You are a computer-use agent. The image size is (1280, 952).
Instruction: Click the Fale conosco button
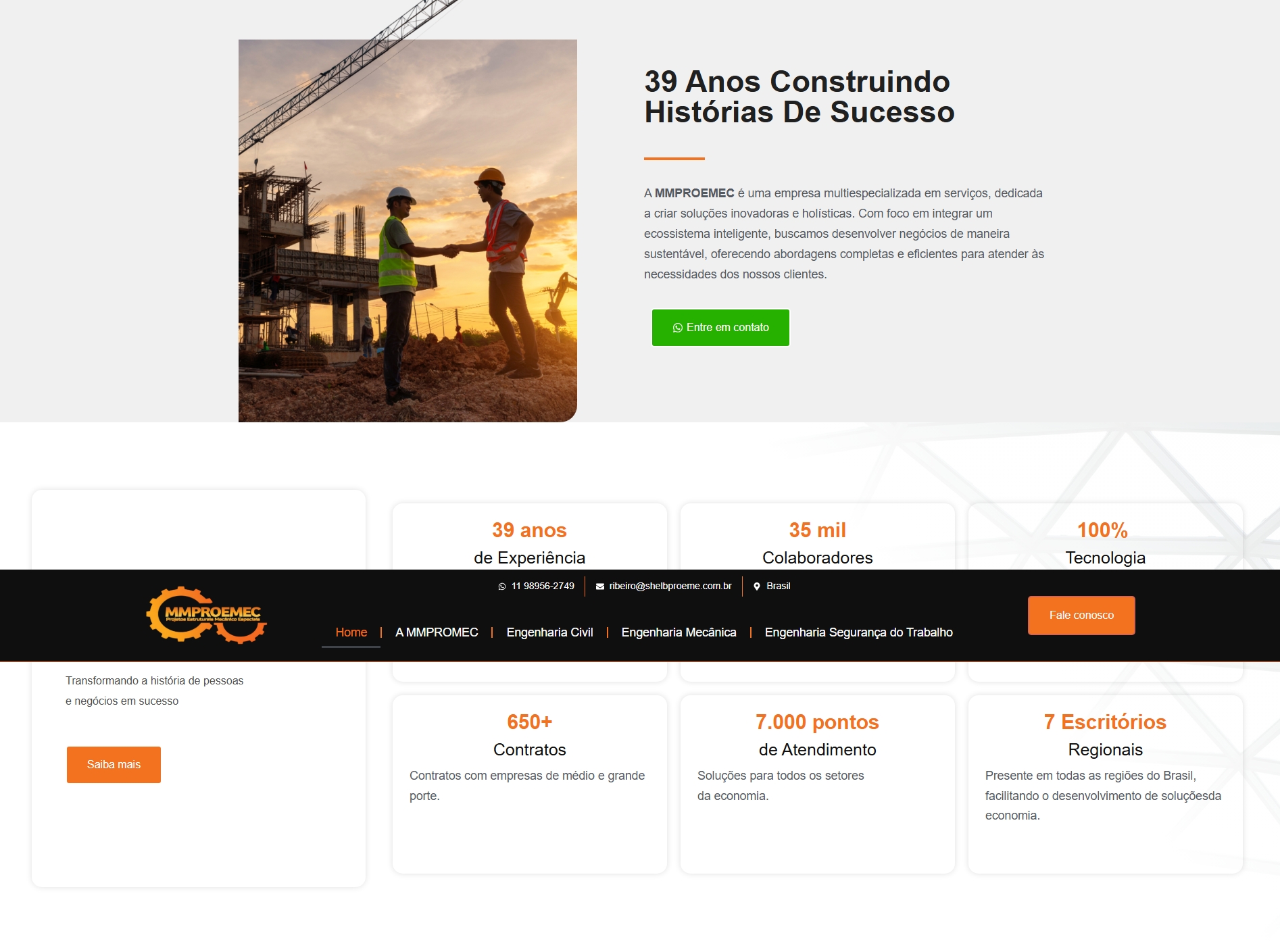tap(1081, 616)
